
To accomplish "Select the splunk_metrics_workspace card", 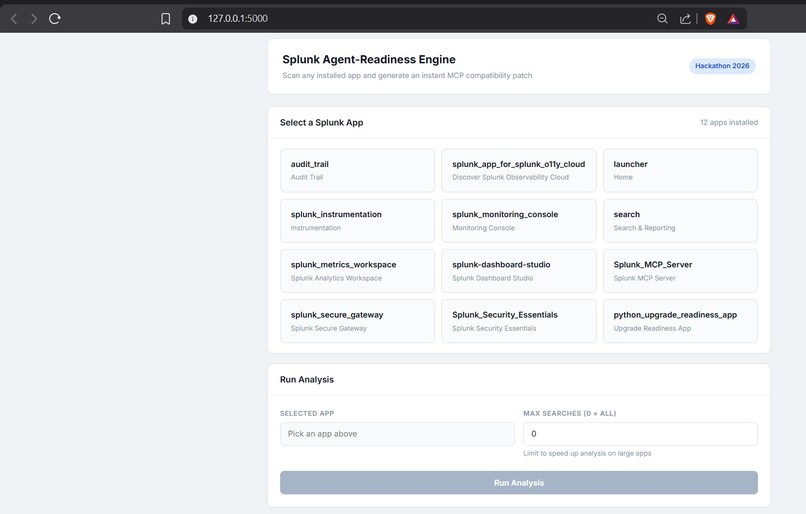I will point(357,271).
